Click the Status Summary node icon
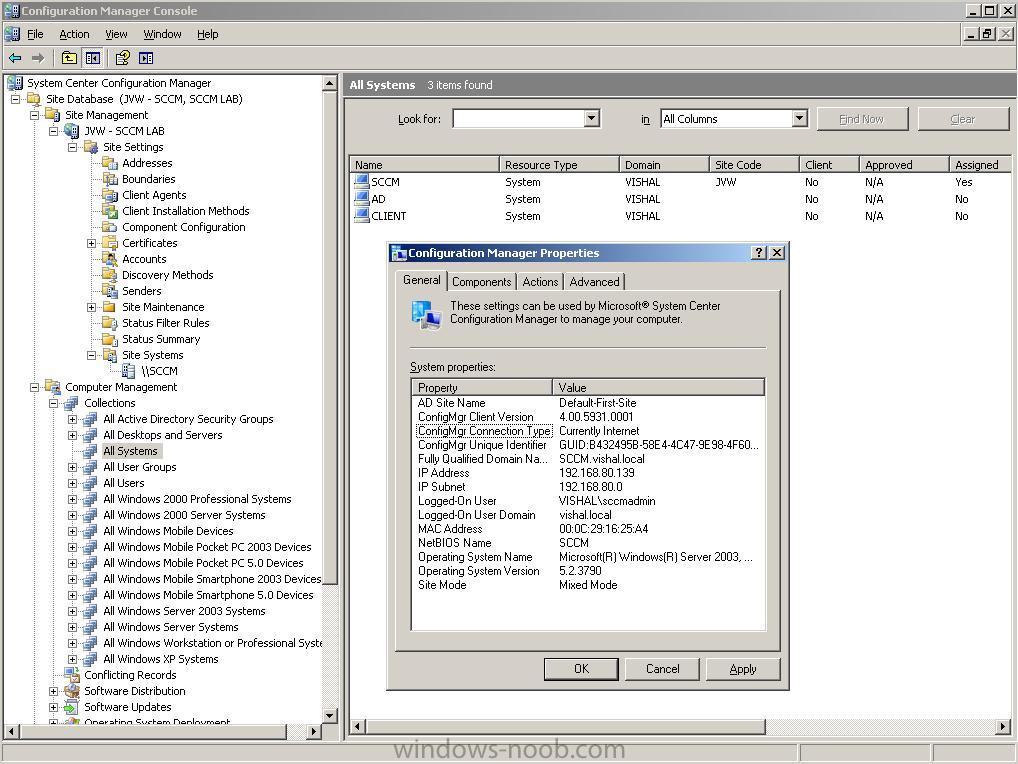The image size is (1018, 764). pos(110,339)
